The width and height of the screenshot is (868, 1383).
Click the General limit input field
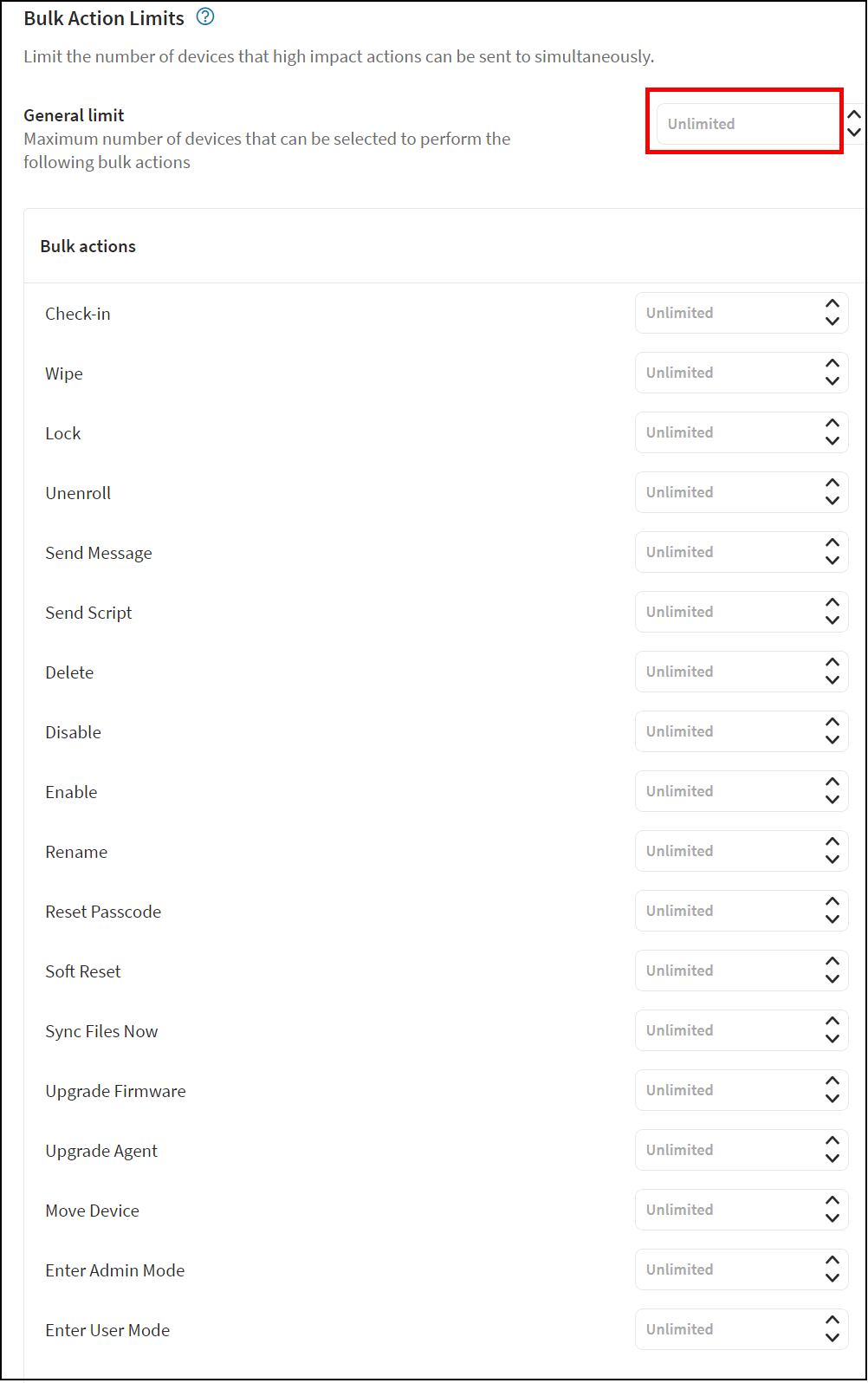(x=745, y=124)
